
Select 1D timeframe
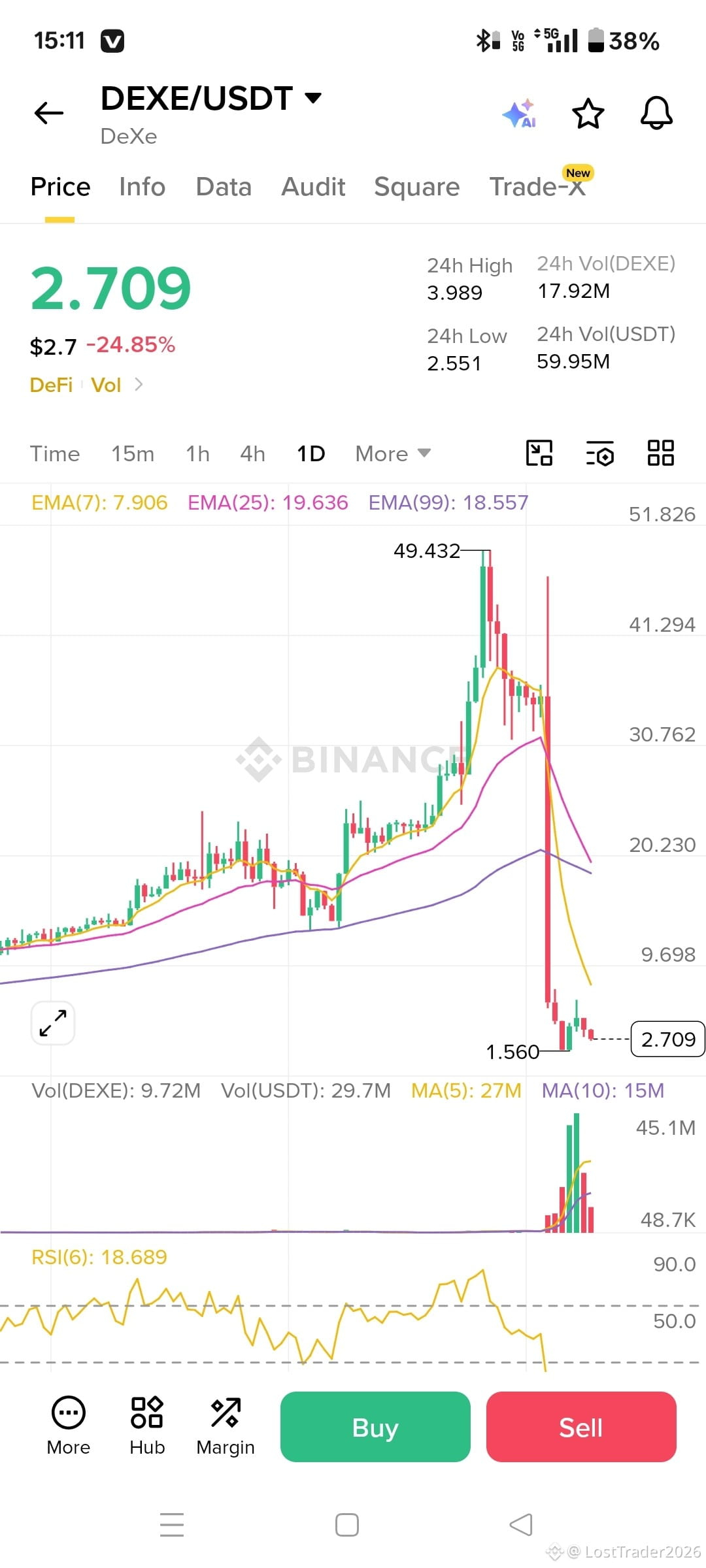click(x=311, y=453)
